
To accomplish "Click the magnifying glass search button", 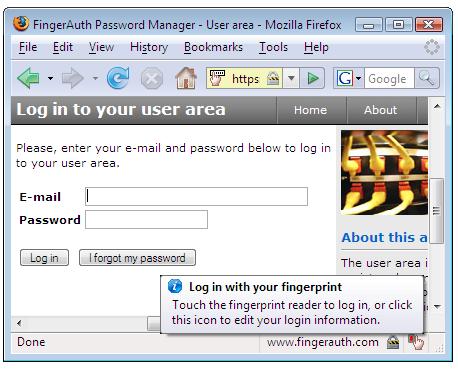I will pos(427,78).
